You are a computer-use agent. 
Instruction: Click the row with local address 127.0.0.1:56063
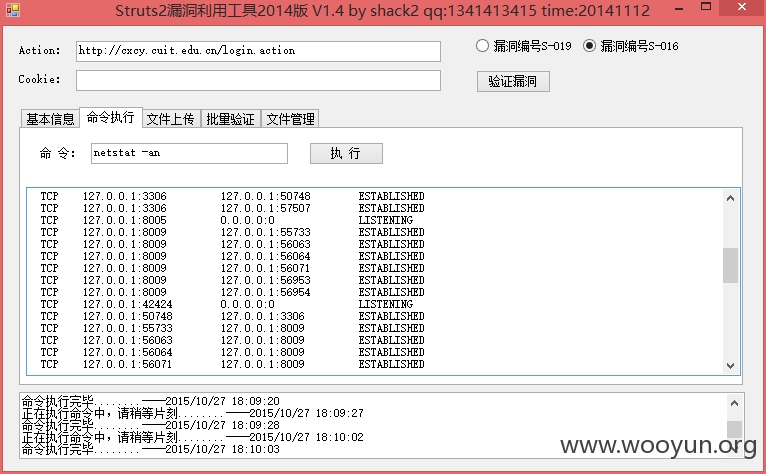(x=233, y=341)
